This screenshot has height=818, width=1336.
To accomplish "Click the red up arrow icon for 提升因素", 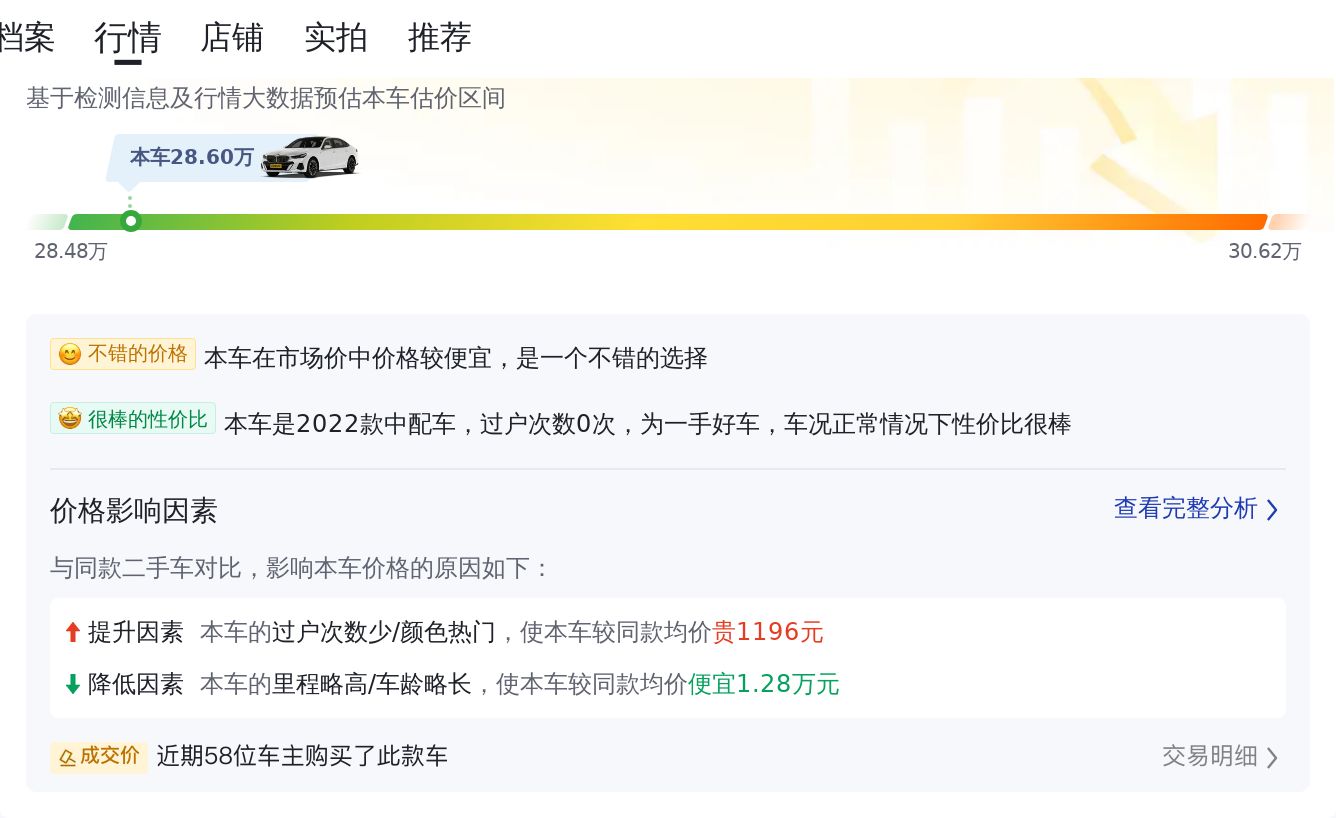I will point(72,632).
